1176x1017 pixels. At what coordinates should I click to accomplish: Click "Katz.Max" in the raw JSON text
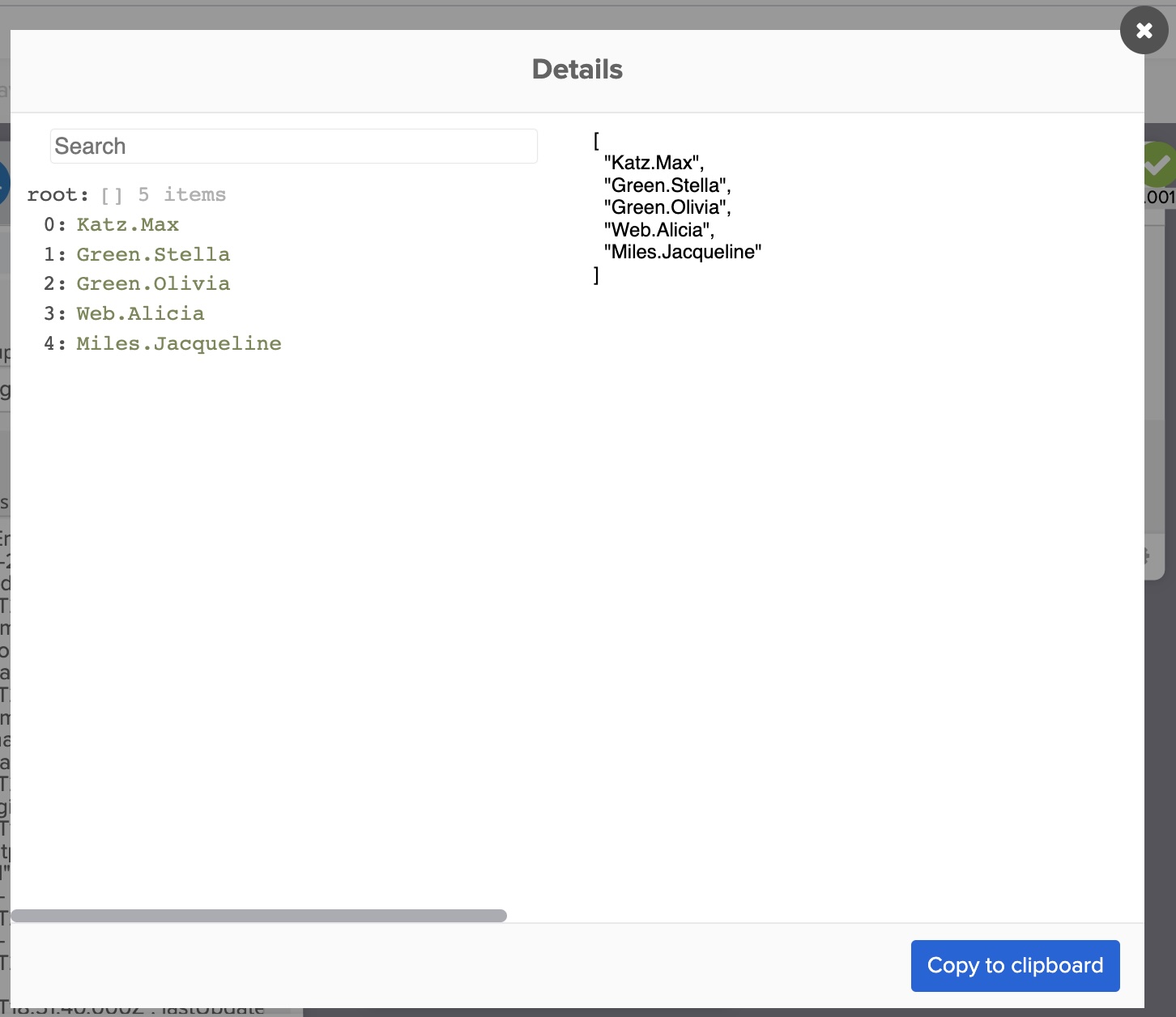[x=653, y=163]
